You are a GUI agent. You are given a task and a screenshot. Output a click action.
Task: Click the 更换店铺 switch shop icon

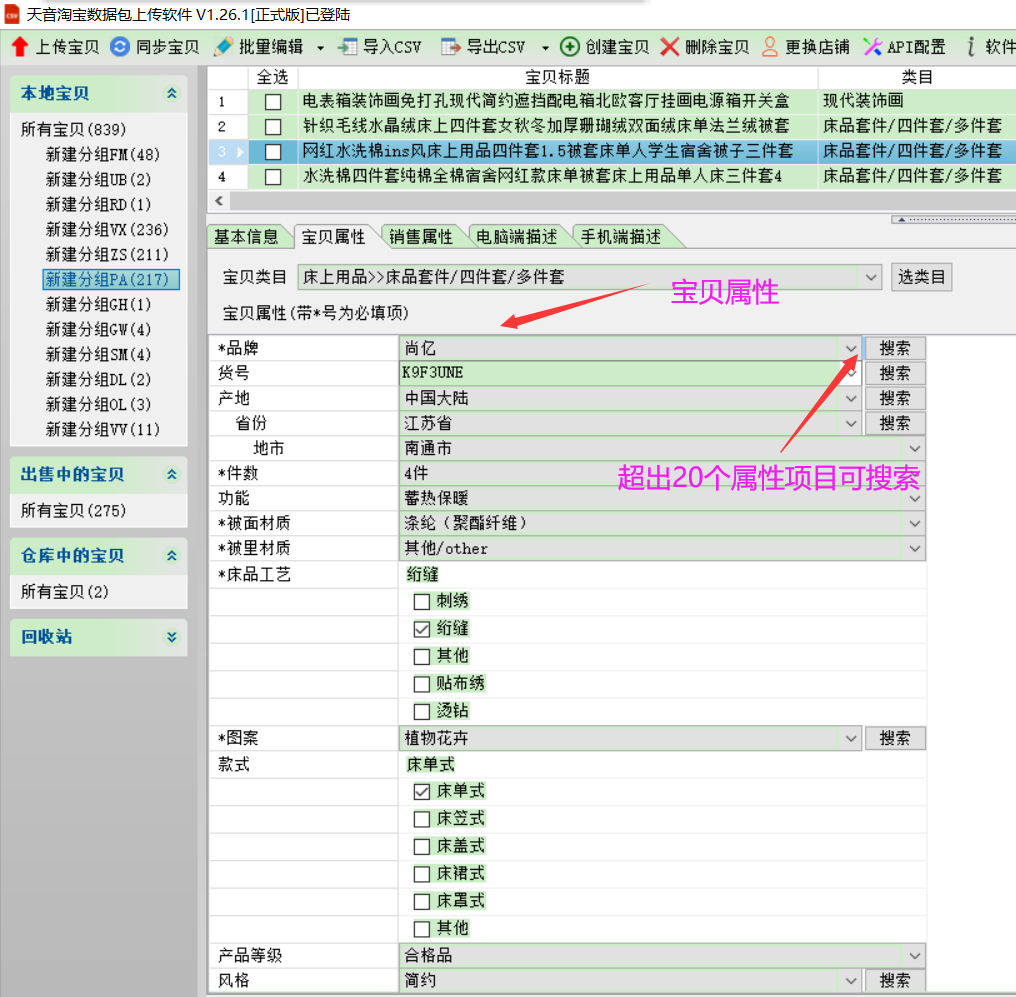tap(770, 47)
